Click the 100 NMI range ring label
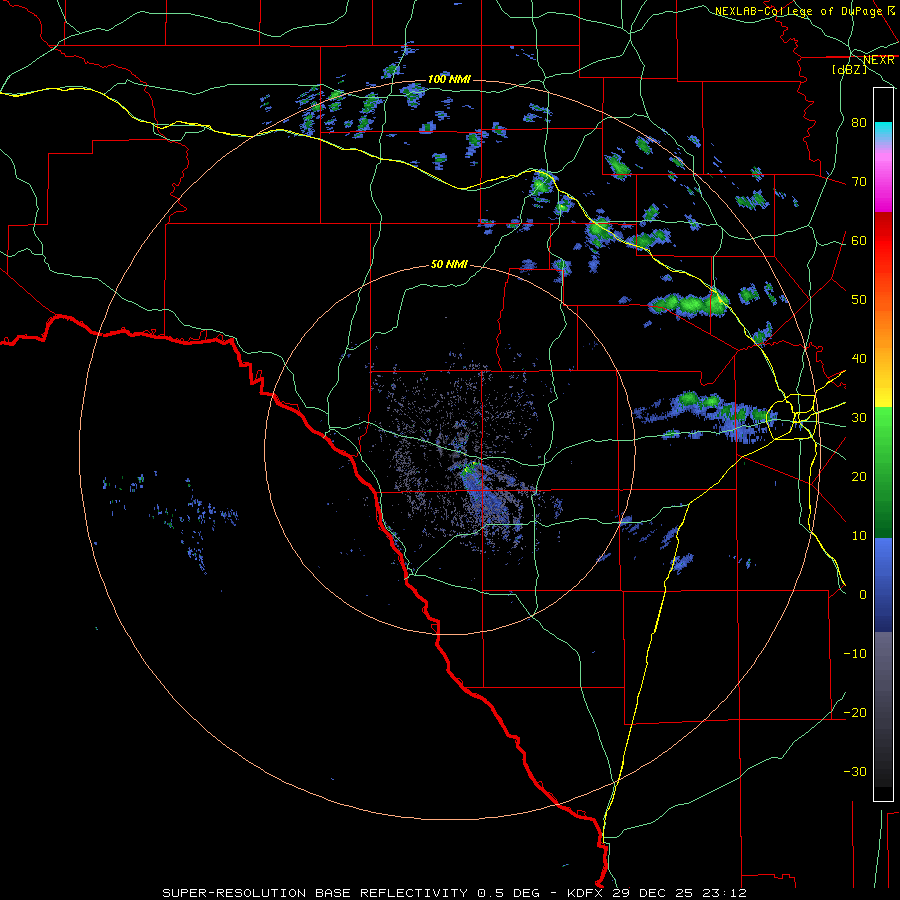Viewport: 900px width, 900px height. pyautogui.click(x=449, y=79)
